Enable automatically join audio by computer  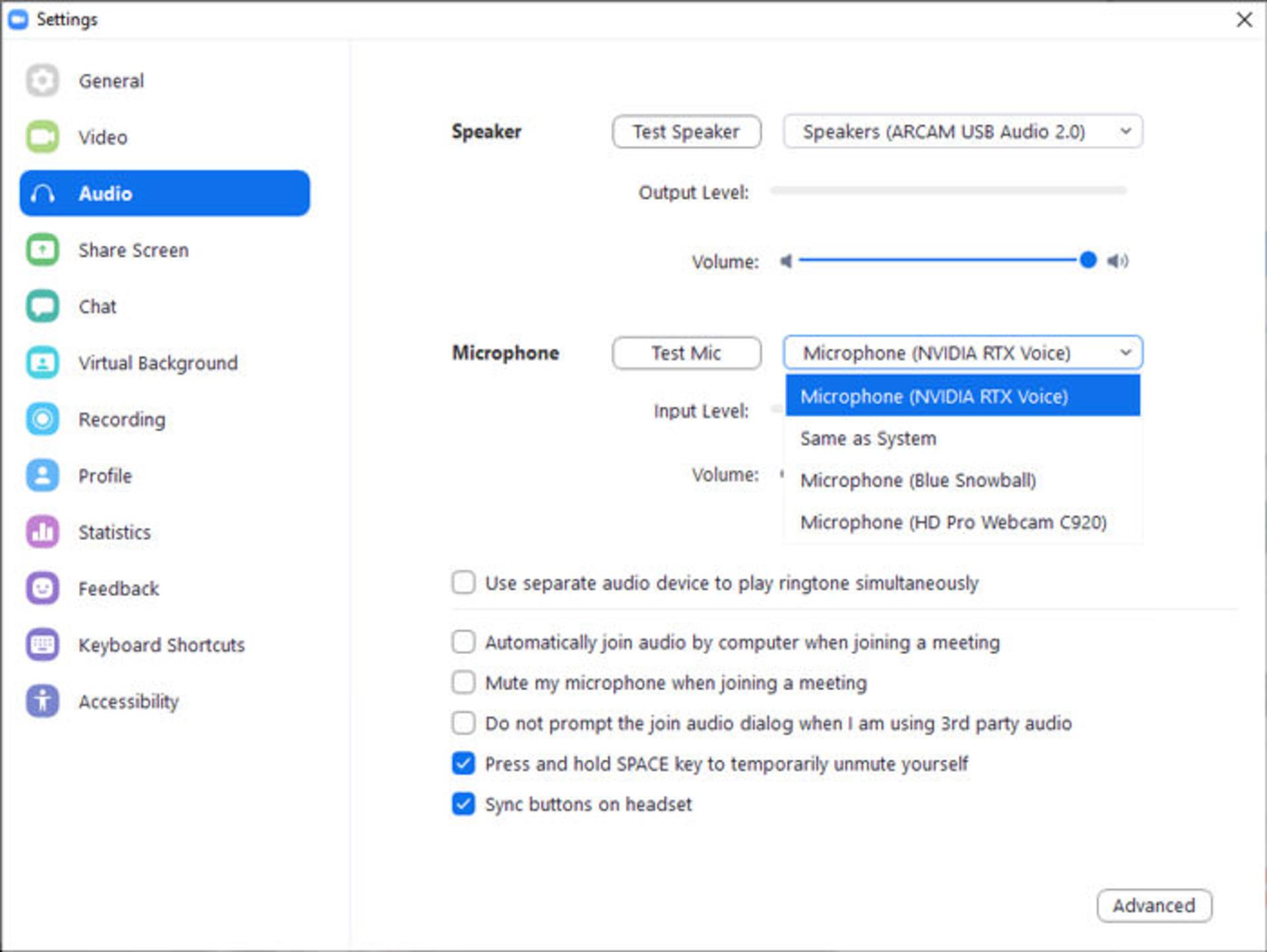coord(463,642)
